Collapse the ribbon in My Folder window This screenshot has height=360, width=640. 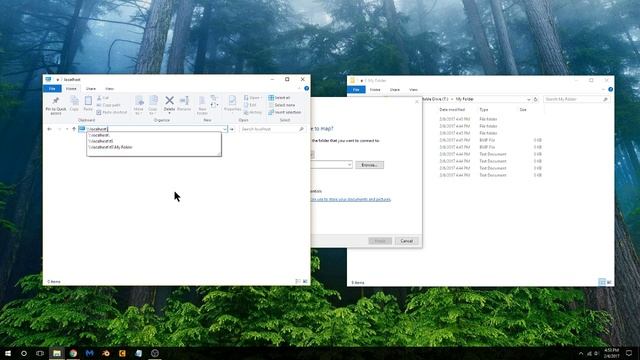(603, 89)
